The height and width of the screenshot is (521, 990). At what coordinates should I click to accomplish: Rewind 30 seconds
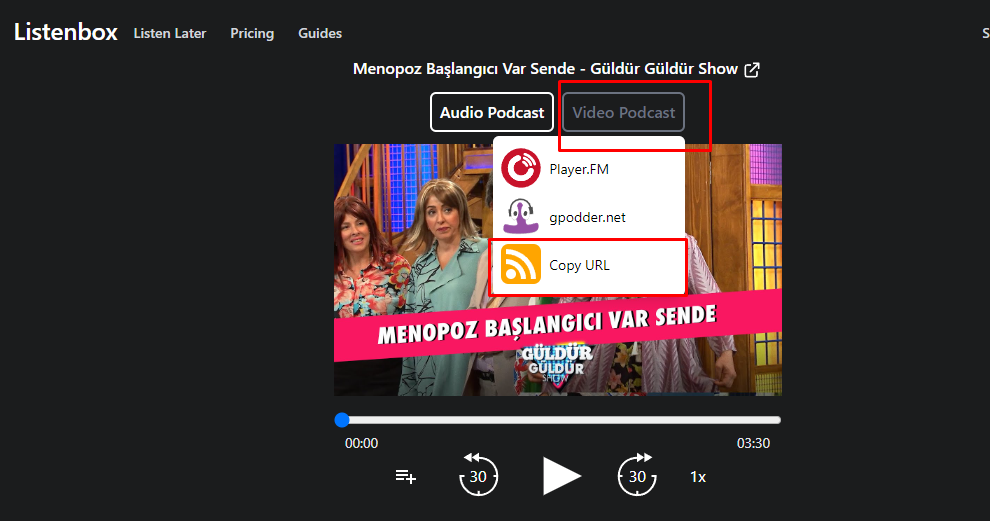click(x=478, y=475)
